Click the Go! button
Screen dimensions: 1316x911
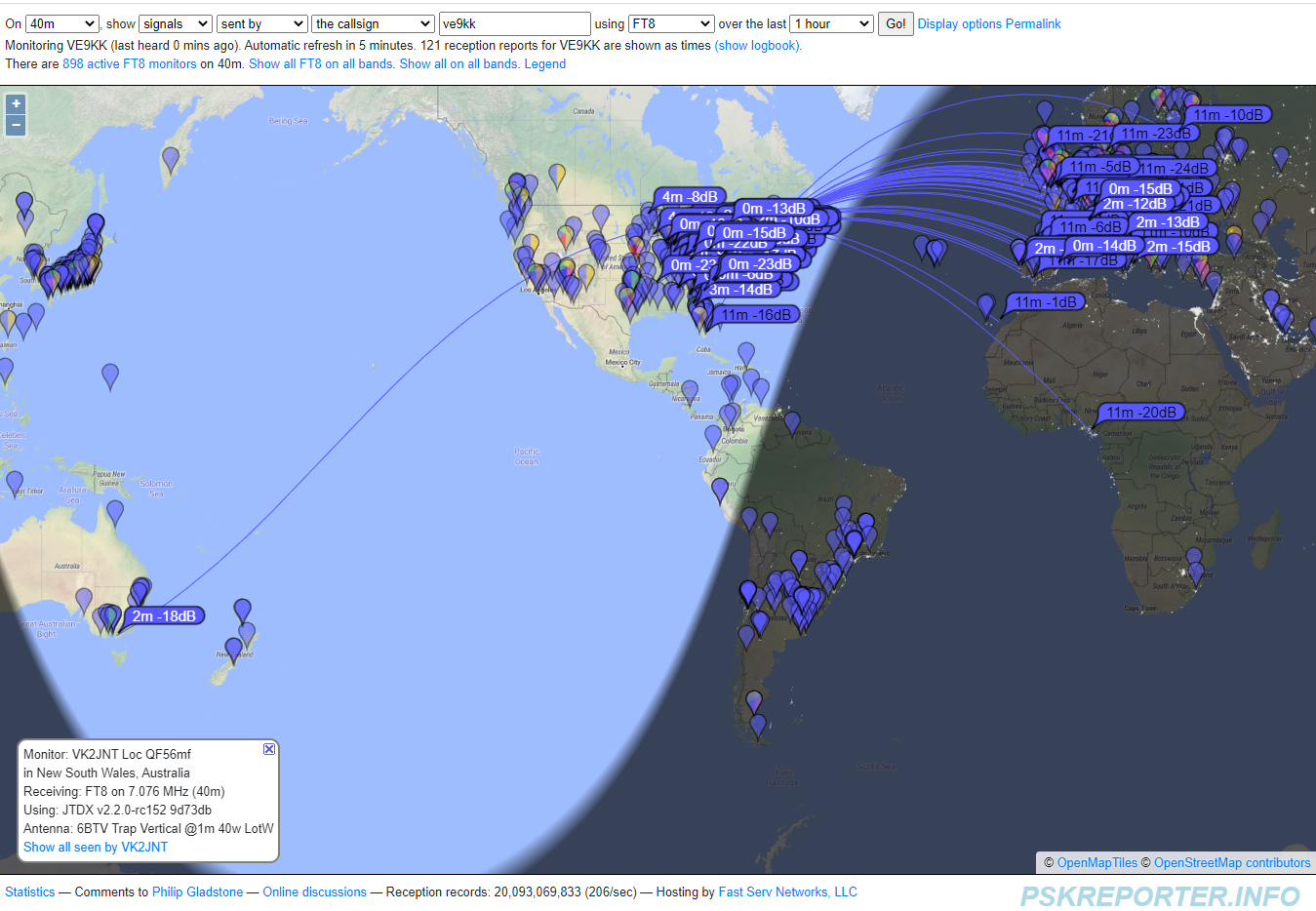click(x=896, y=23)
